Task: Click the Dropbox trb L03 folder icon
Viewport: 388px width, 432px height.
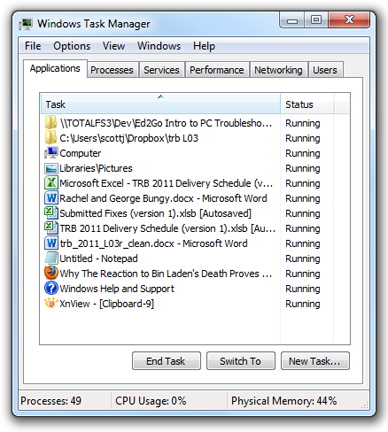Action: pos(51,138)
